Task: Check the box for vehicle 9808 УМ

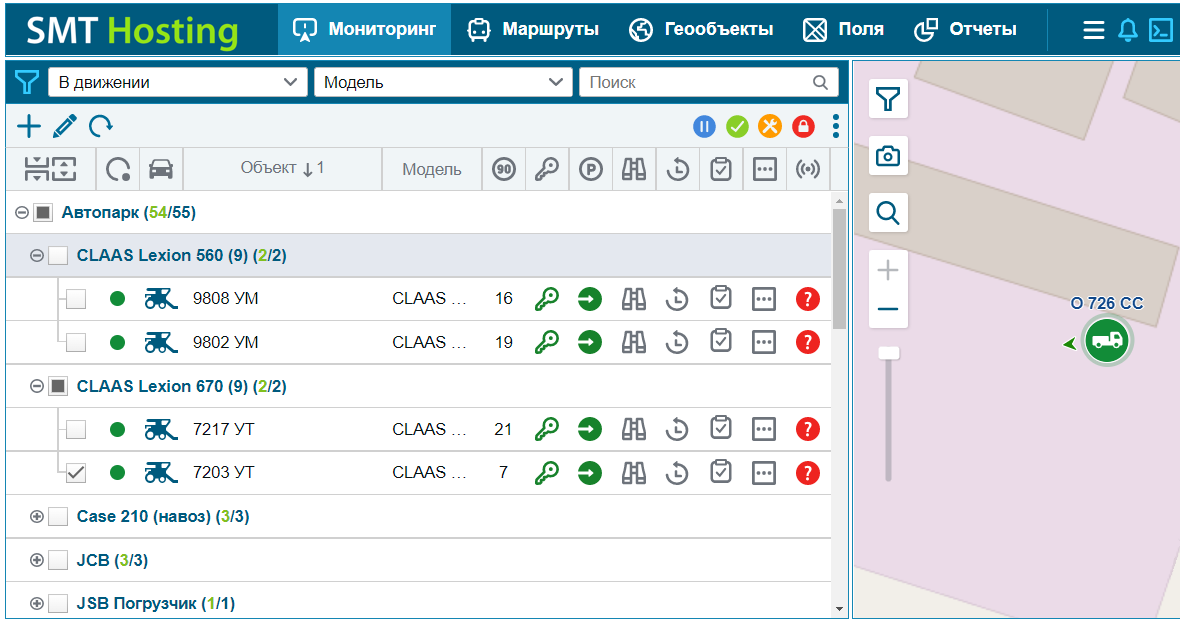Action: [x=76, y=299]
